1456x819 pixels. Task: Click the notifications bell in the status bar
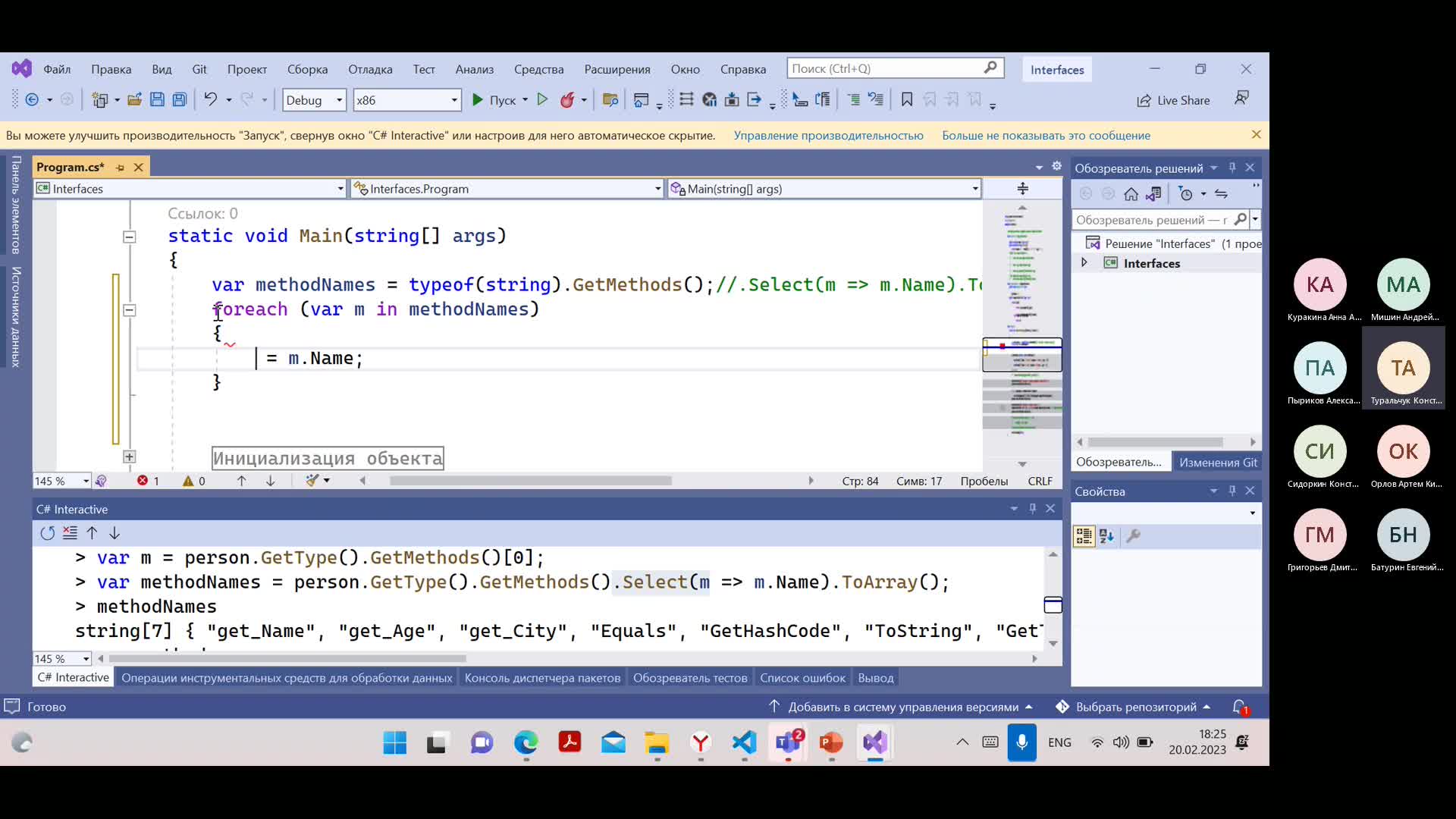(1240, 707)
